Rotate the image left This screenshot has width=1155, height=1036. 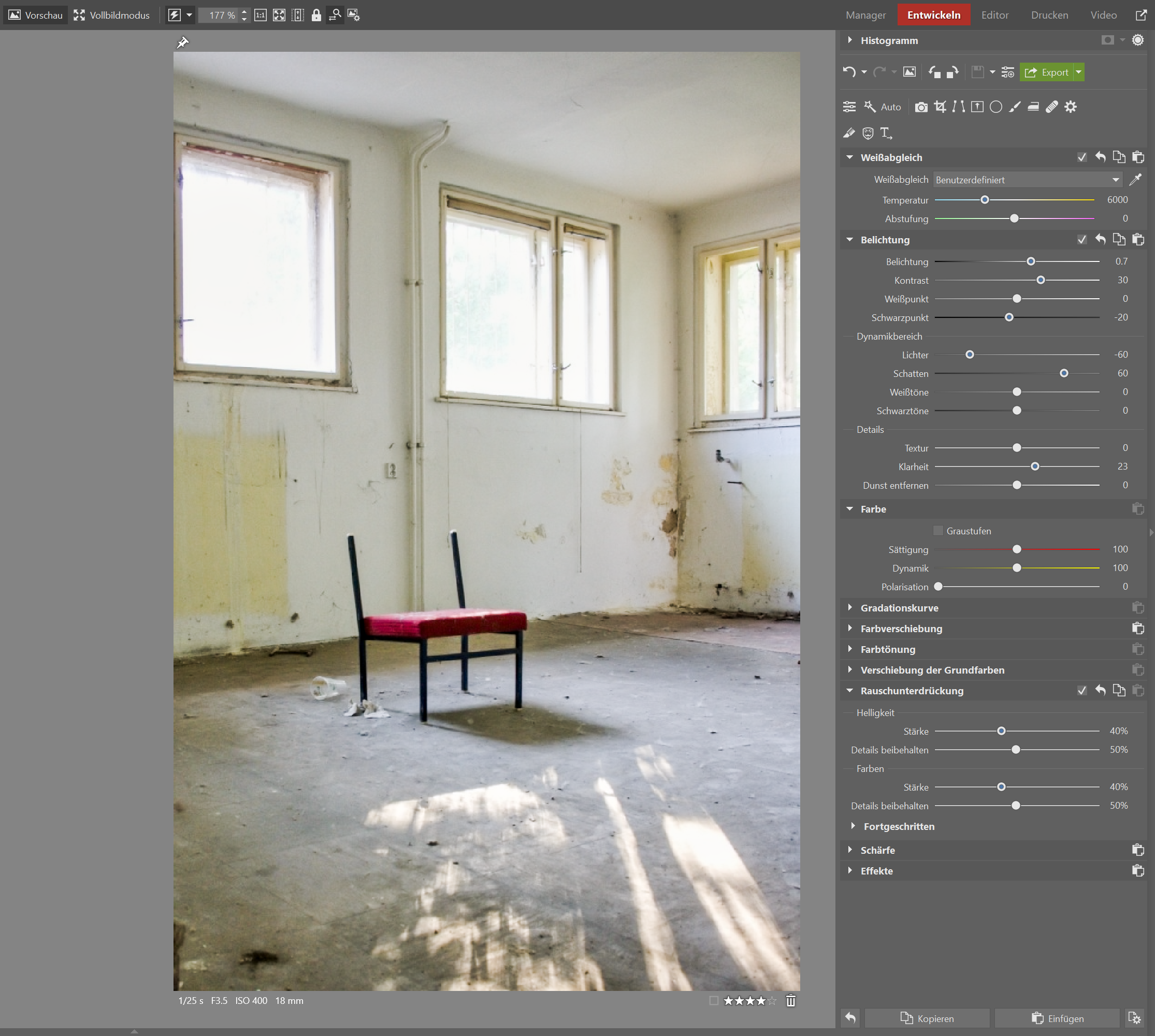click(934, 72)
